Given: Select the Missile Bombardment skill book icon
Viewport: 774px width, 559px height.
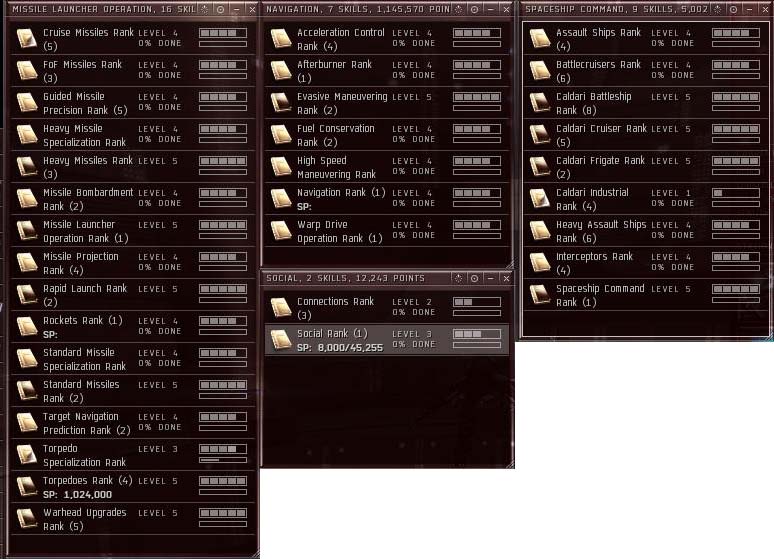Looking at the screenshot, I should 27,199.
